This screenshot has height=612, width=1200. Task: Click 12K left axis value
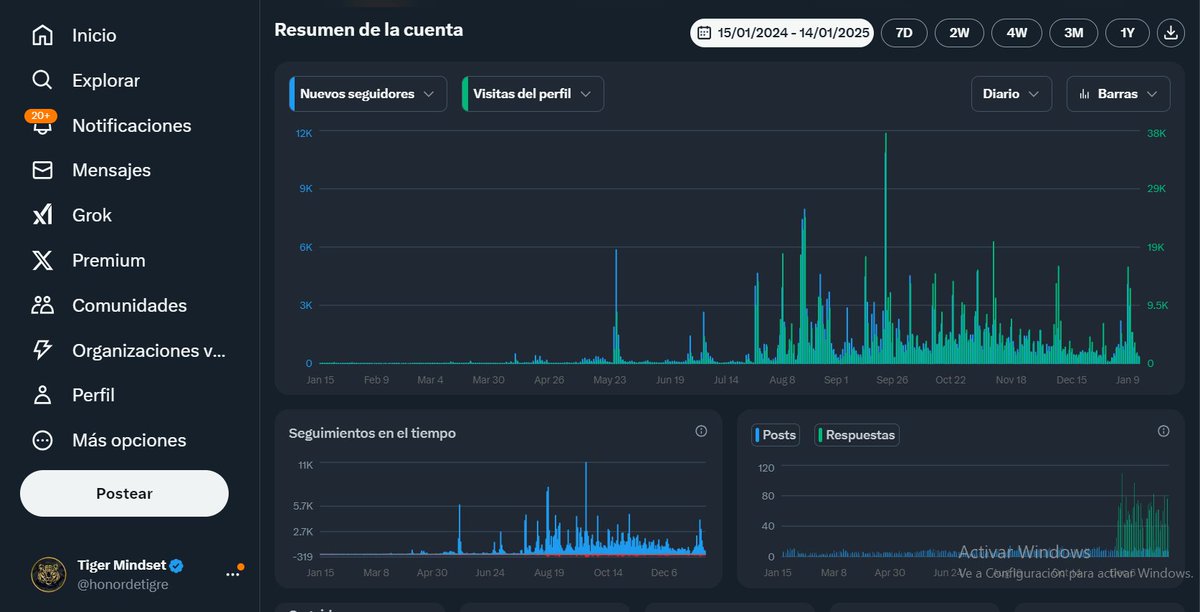coord(306,133)
